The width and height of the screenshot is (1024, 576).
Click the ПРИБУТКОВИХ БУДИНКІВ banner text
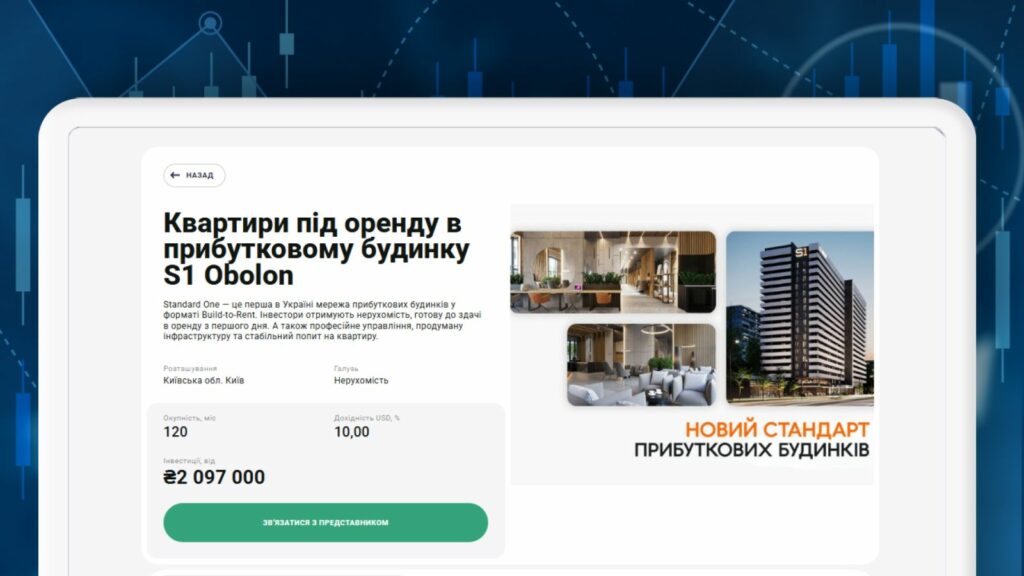click(752, 450)
